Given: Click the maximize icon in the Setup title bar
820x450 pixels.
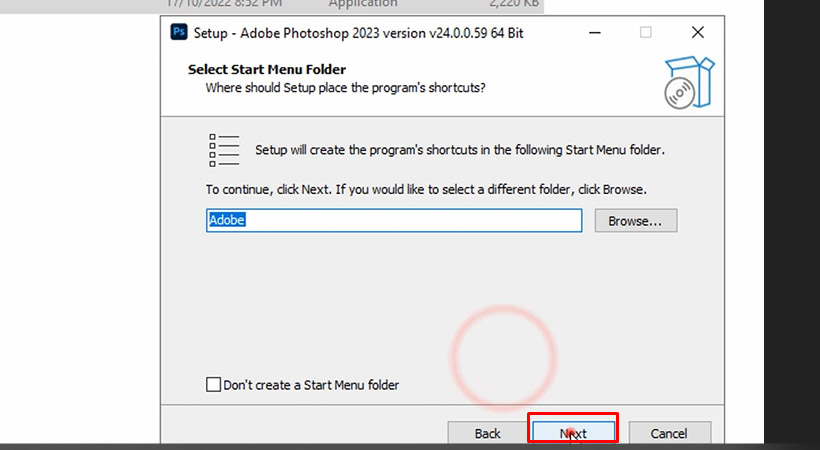Looking at the screenshot, I should (x=646, y=32).
